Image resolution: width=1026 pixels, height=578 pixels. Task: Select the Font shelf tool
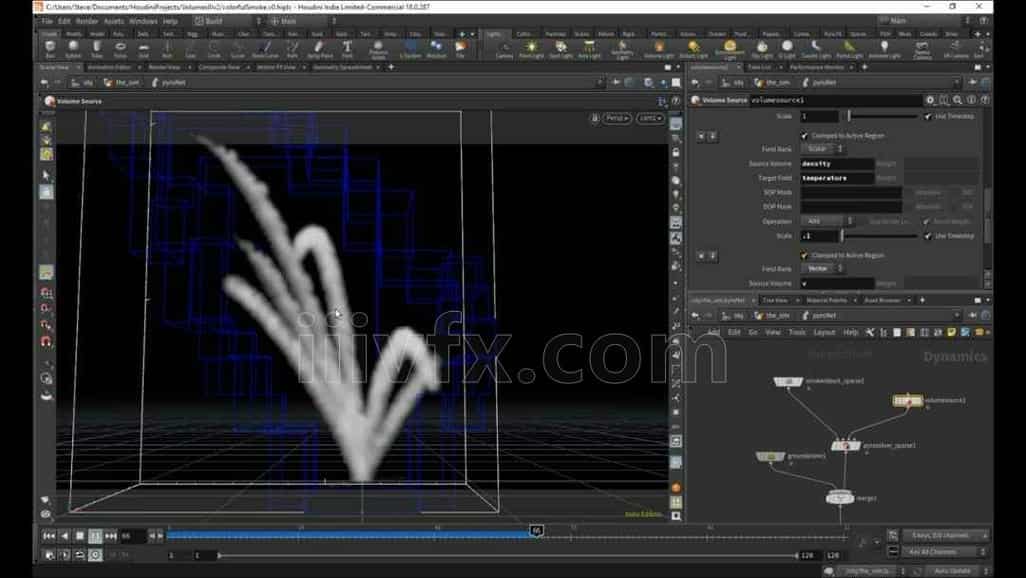point(347,48)
